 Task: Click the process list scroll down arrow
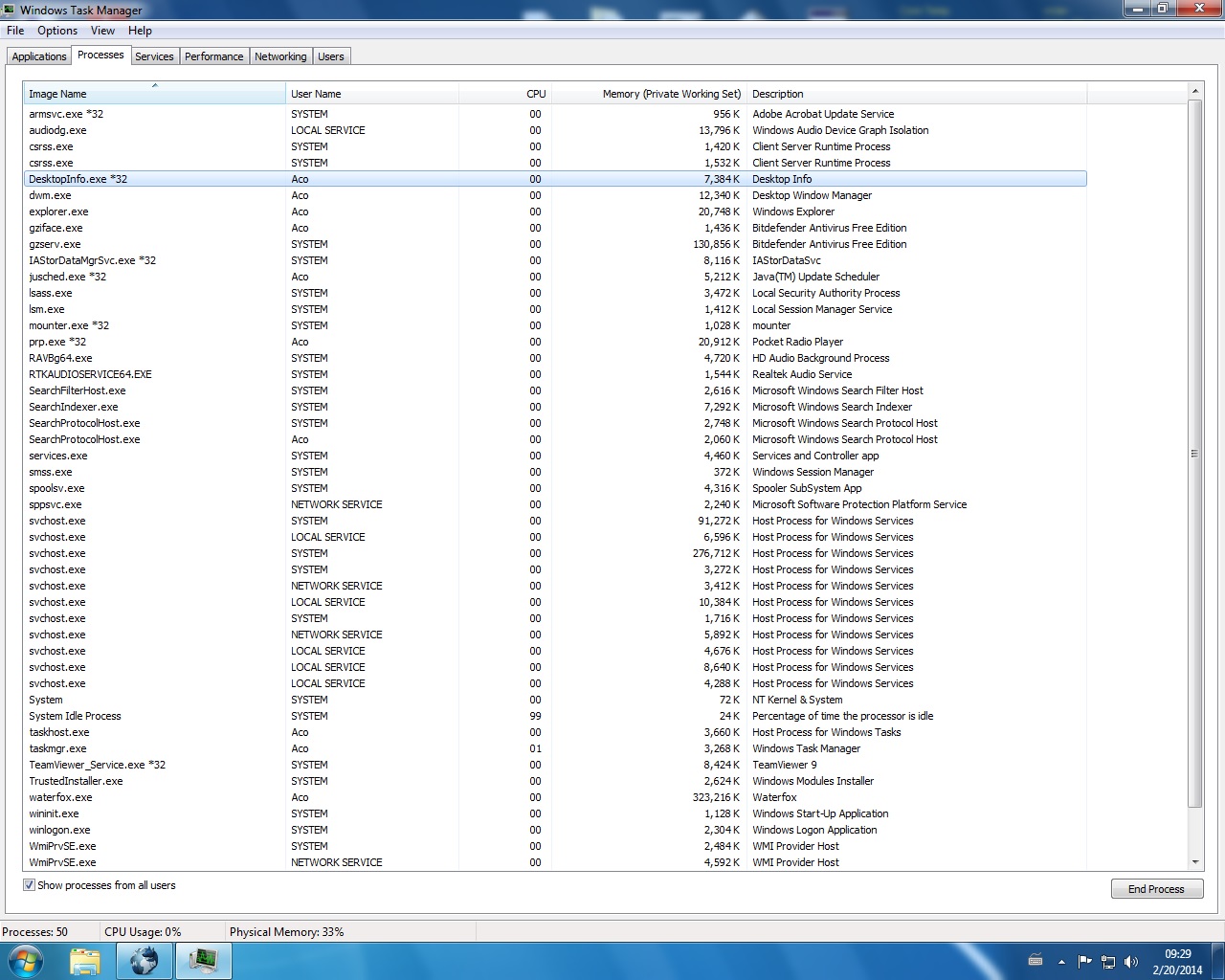point(1194,862)
